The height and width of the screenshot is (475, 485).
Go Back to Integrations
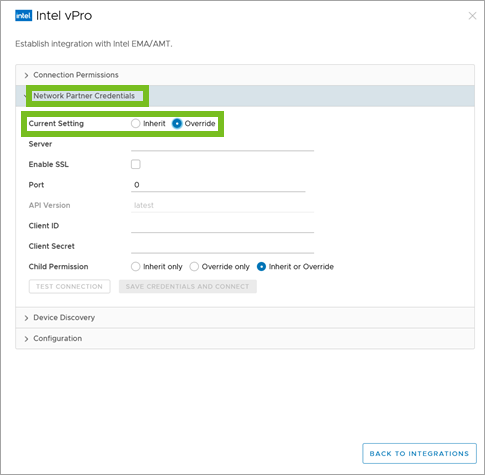pyautogui.click(x=419, y=454)
